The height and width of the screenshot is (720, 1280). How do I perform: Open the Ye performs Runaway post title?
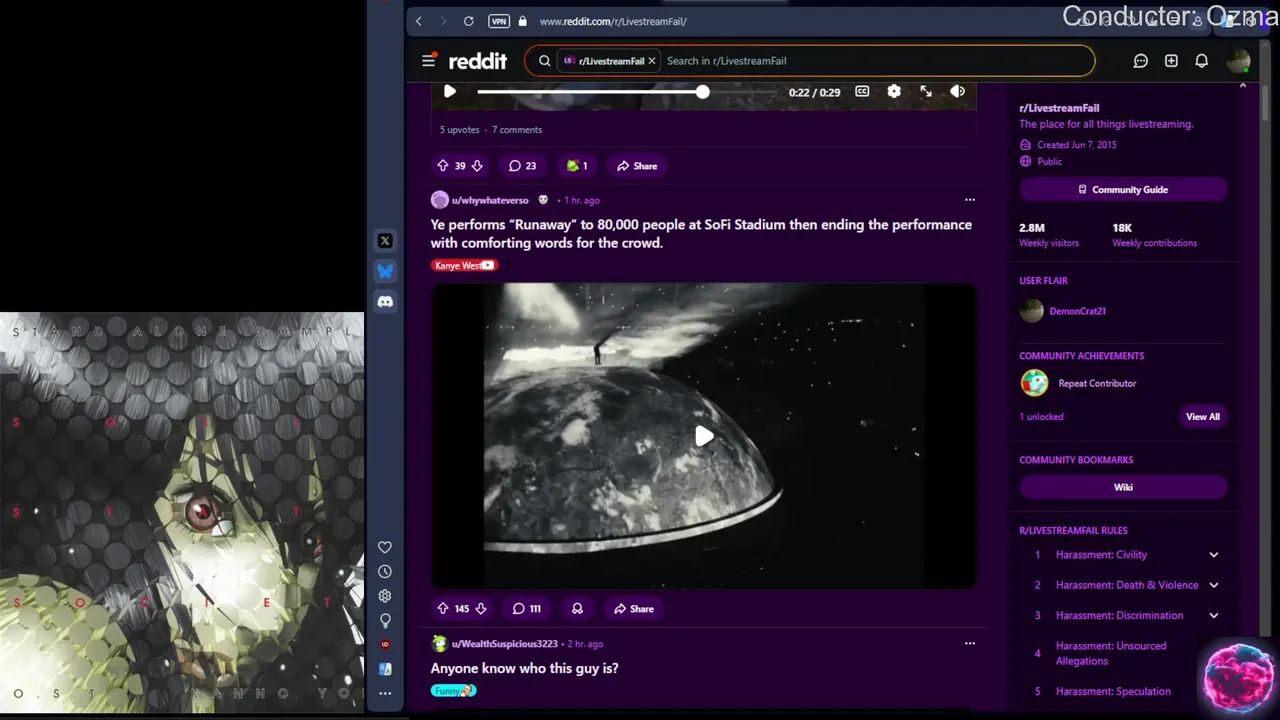click(701, 234)
